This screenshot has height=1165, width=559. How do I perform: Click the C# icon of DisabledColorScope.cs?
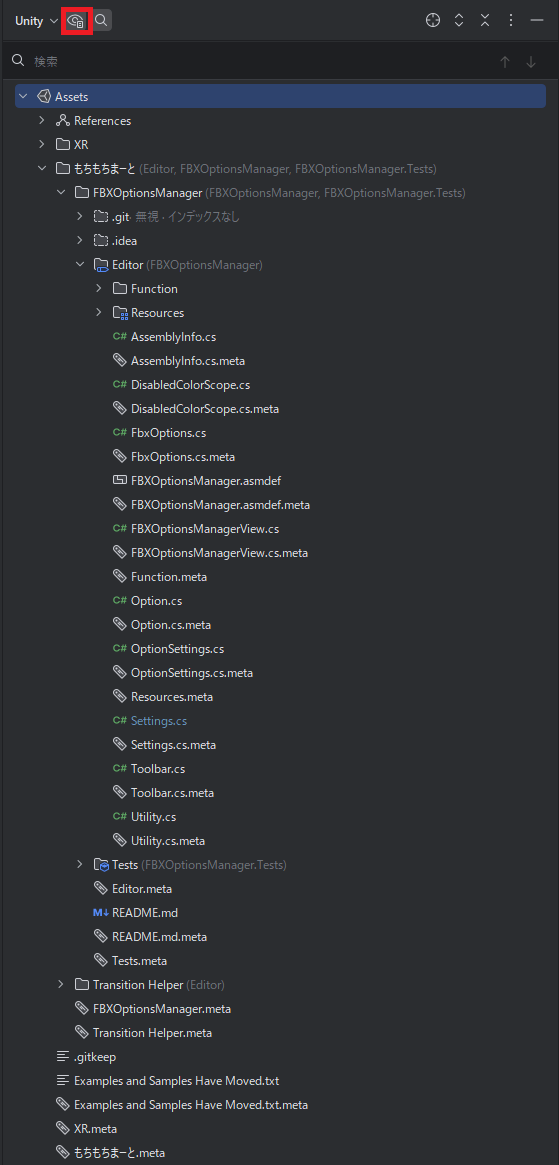120,385
